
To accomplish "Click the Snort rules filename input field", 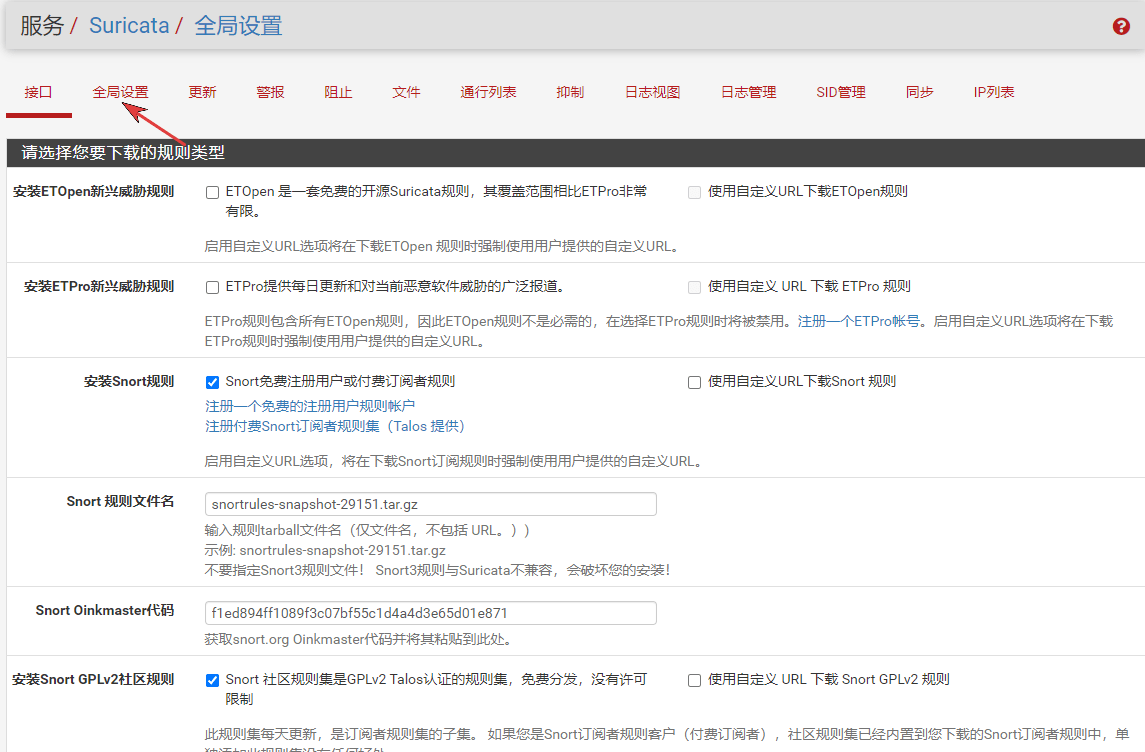I will [x=430, y=504].
